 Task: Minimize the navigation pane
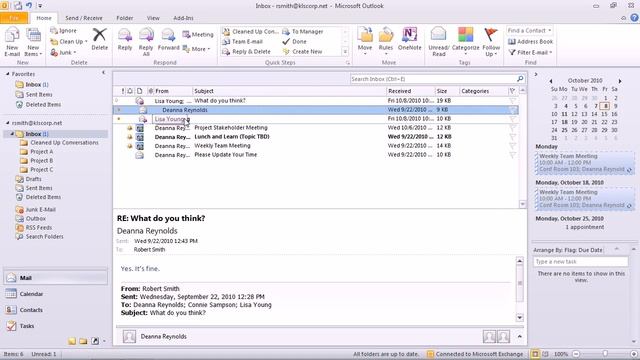click(103, 72)
